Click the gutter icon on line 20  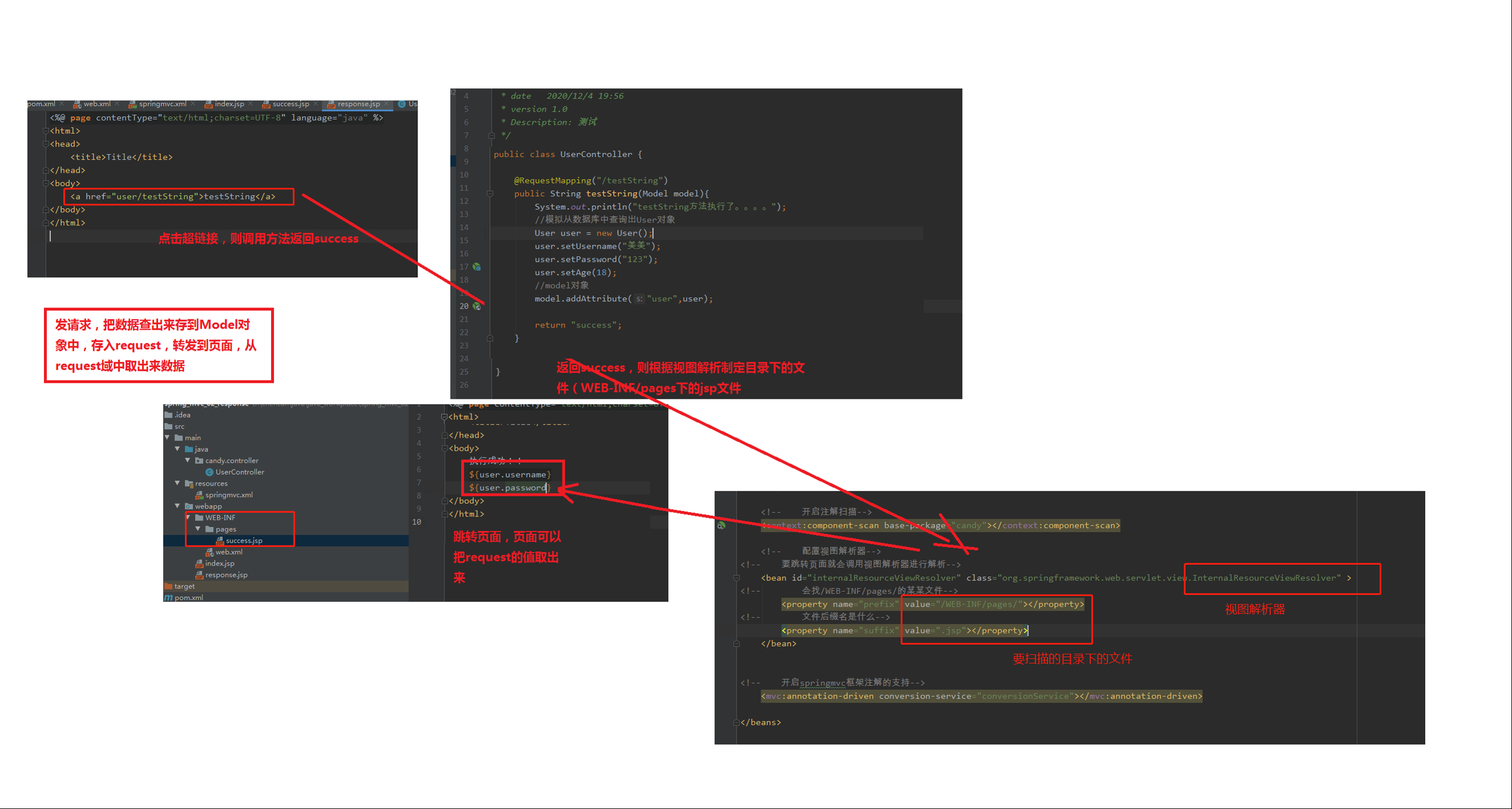476,306
